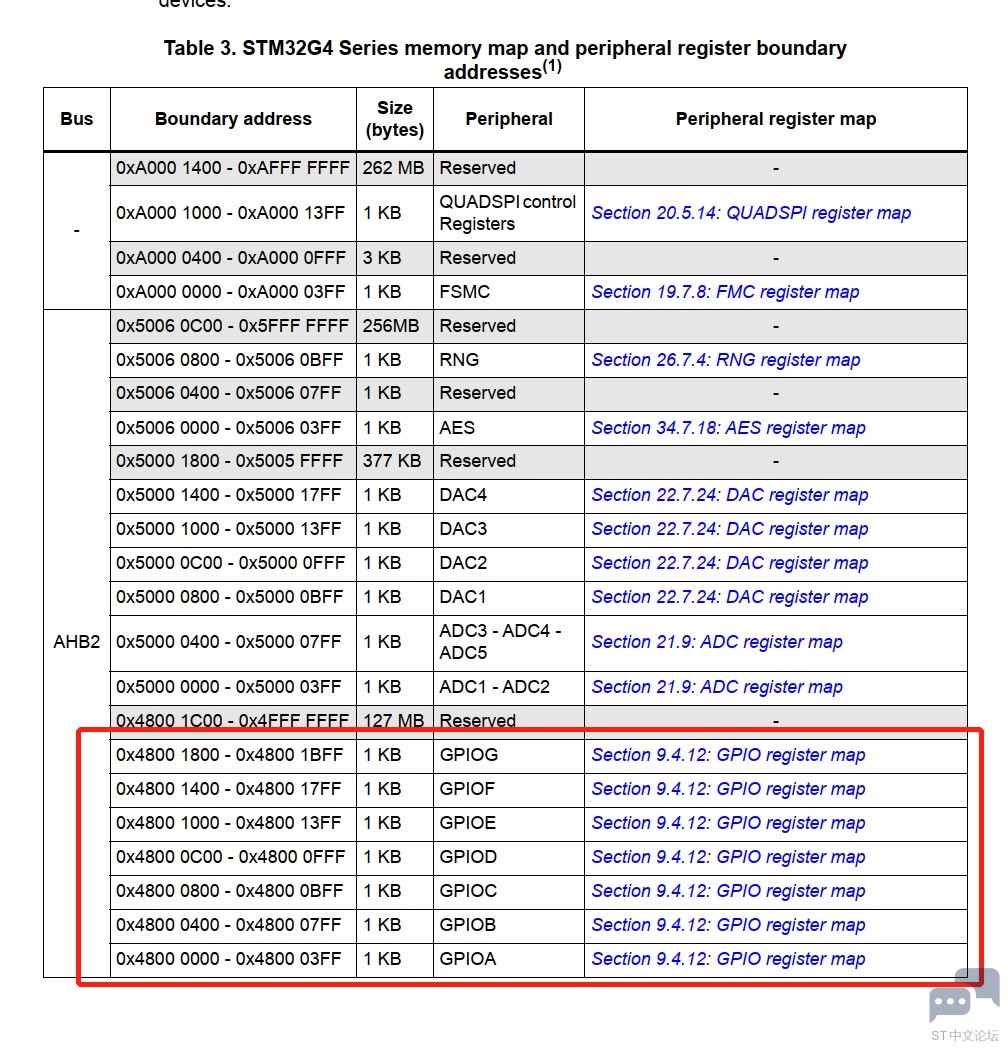The height and width of the screenshot is (1051, 1008).
Task: Click the 'Size (bytes)' column header
Action: click(395, 119)
